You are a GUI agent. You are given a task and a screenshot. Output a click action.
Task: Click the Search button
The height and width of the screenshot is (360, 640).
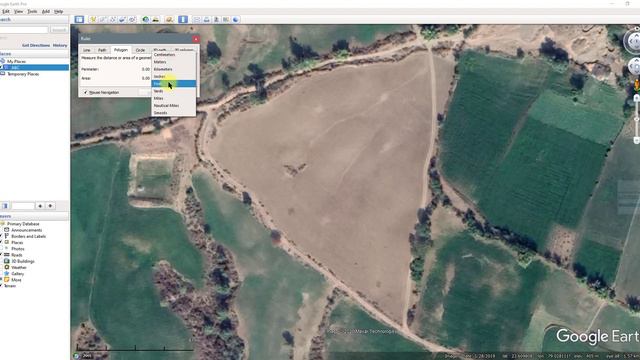59,30
